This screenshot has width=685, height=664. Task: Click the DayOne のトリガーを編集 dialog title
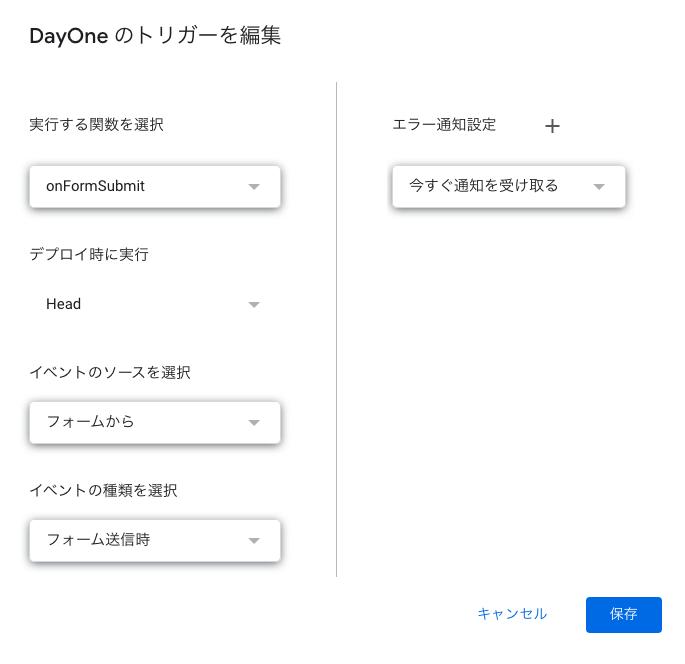pyautogui.click(x=155, y=35)
